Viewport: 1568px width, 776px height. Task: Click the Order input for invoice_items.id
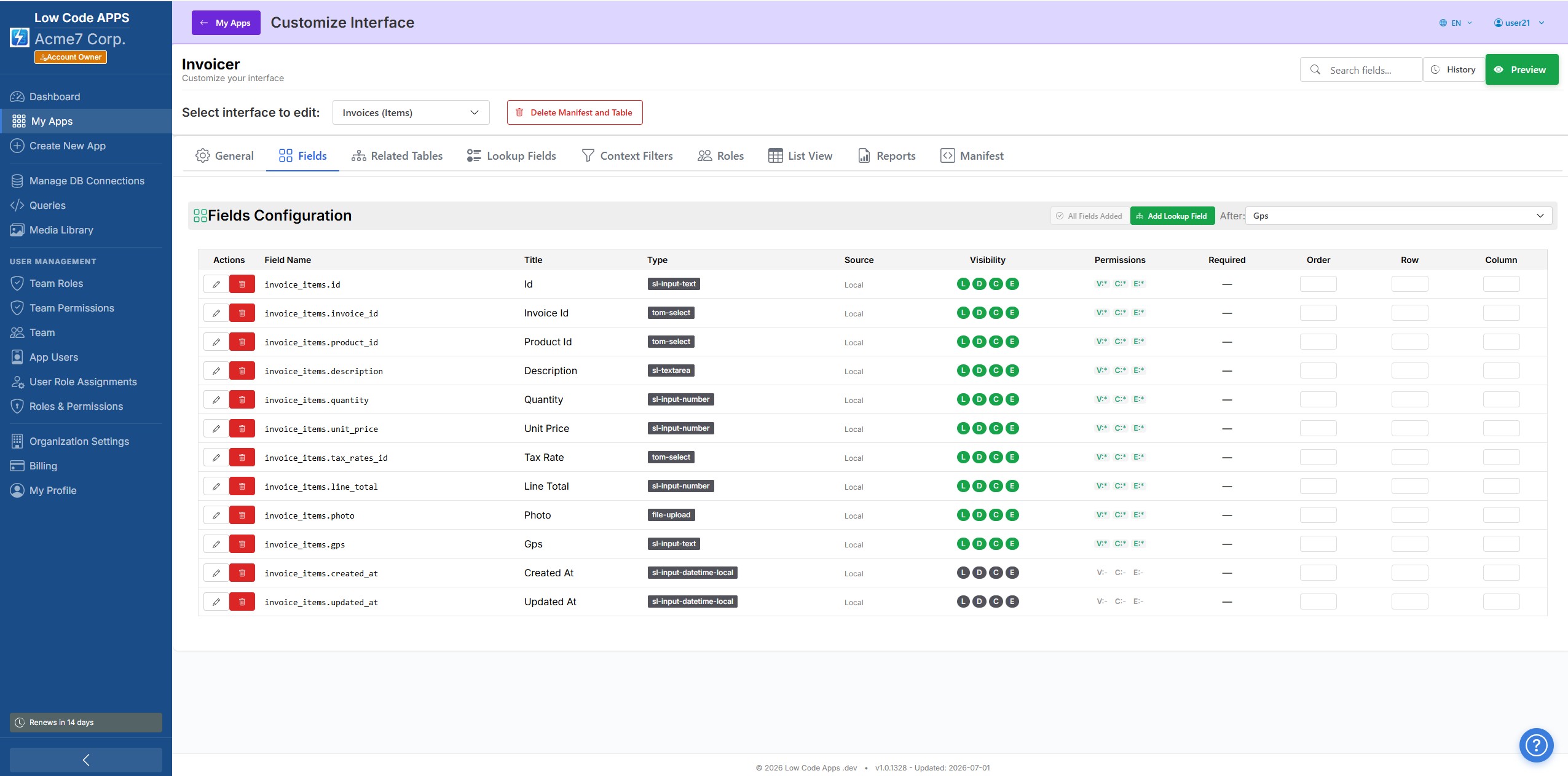pyautogui.click(x=1318, y=284)
